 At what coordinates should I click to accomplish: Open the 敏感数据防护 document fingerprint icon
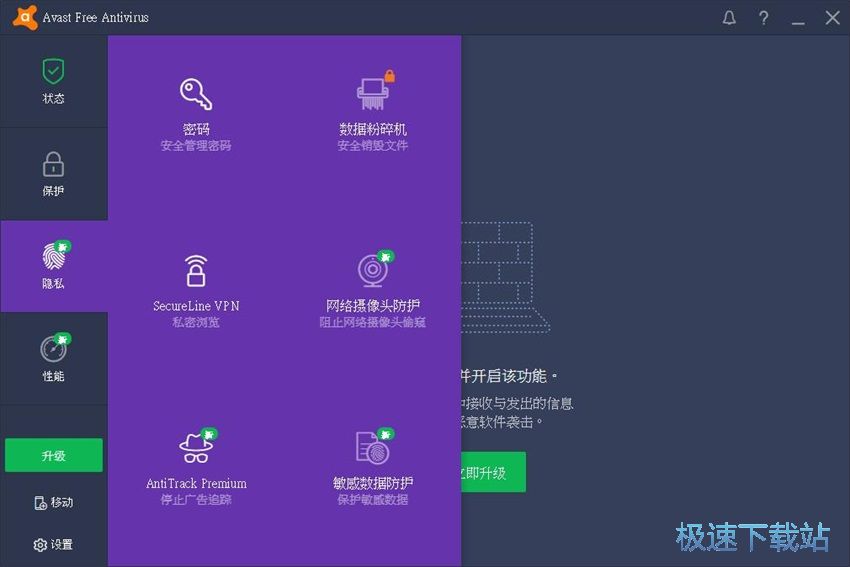tap(374, 447)
